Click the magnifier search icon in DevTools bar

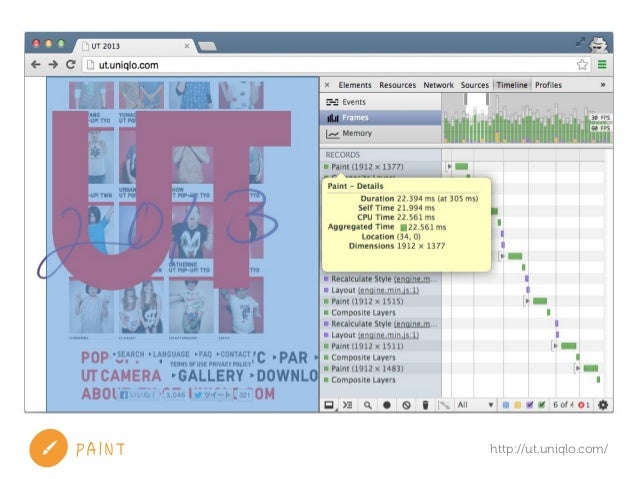click(367, 405)
